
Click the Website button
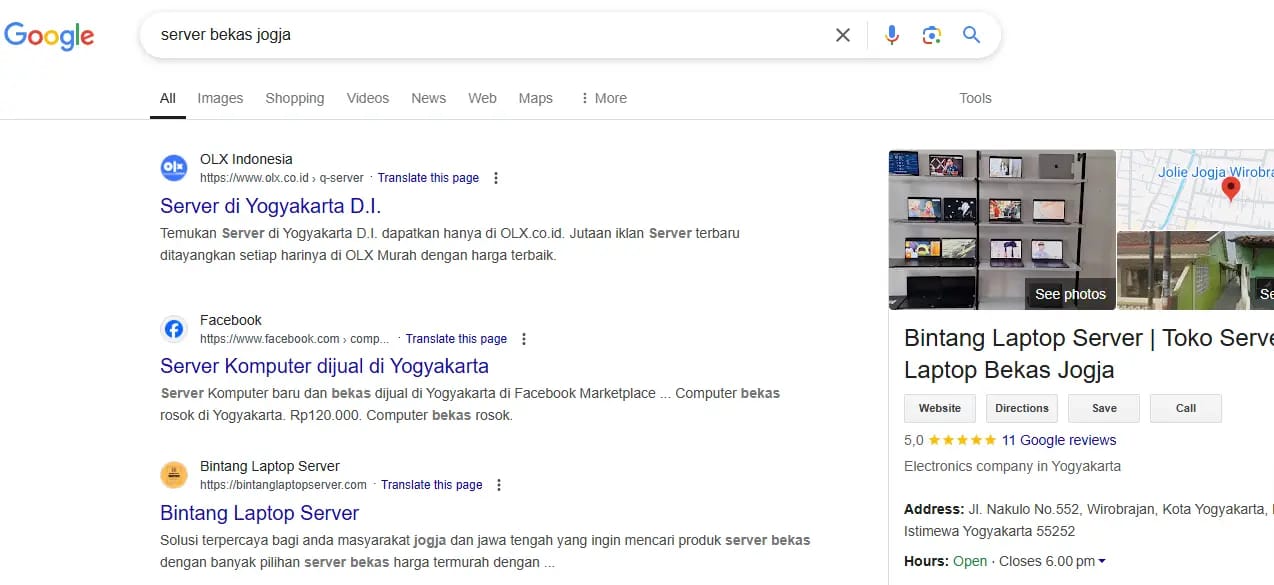click(940, 408)
